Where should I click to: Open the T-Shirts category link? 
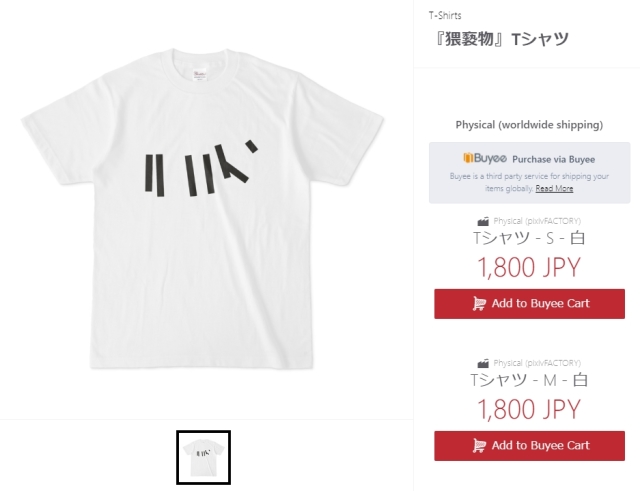click(445, 16)
